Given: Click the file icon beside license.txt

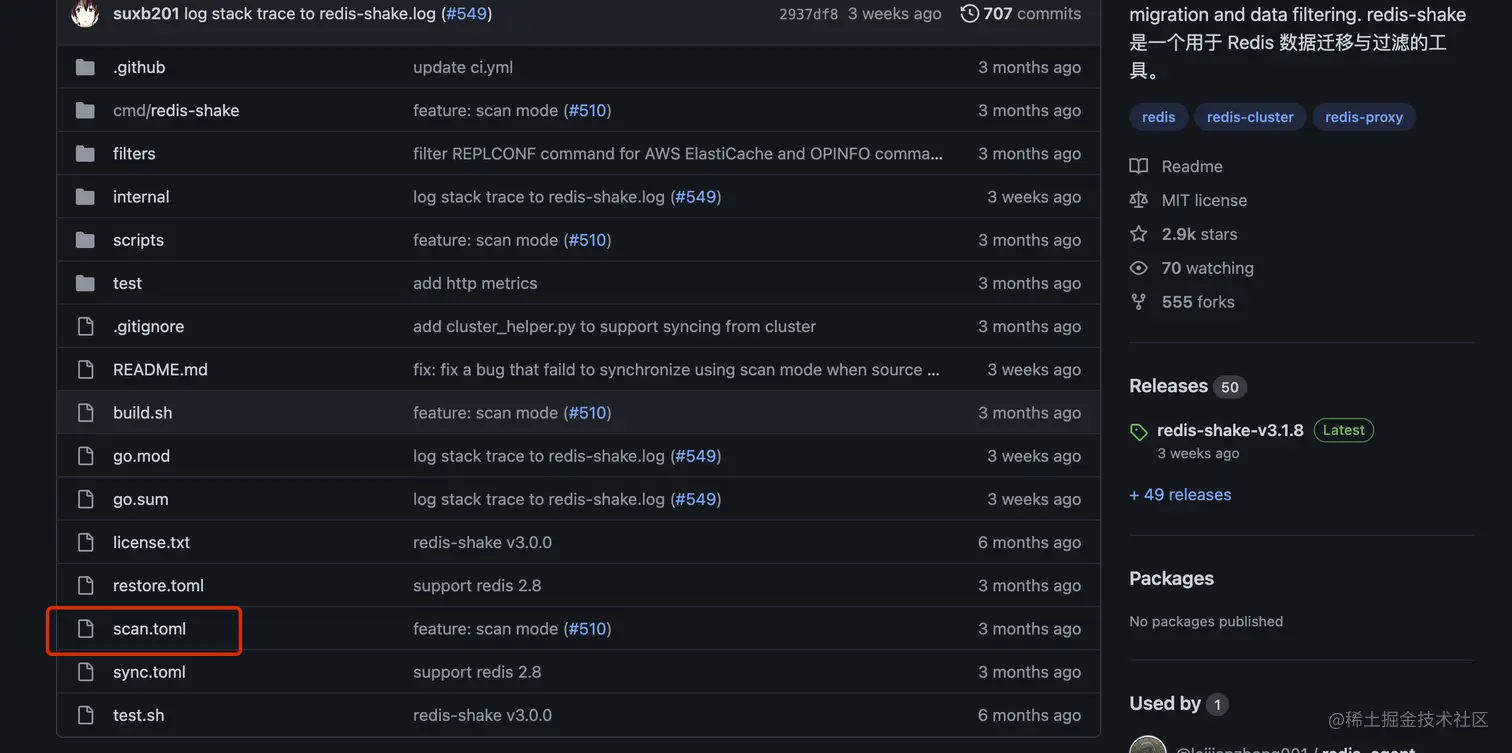Looking at the screenshot, I should click(85, 542).
